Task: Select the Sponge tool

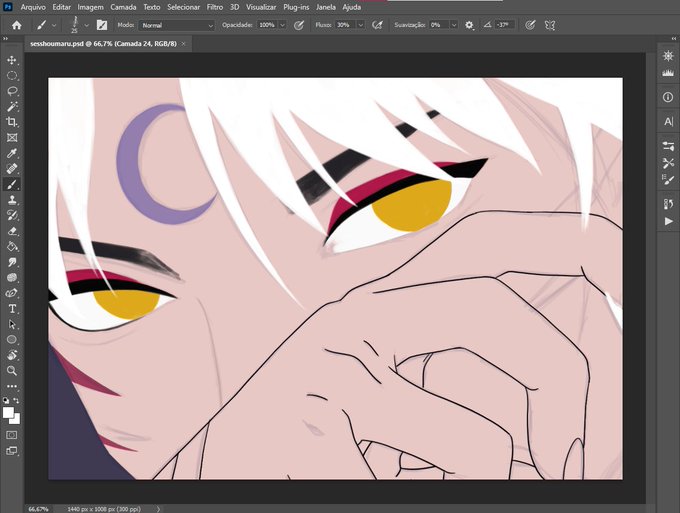Action: click(x=12, y=278)
